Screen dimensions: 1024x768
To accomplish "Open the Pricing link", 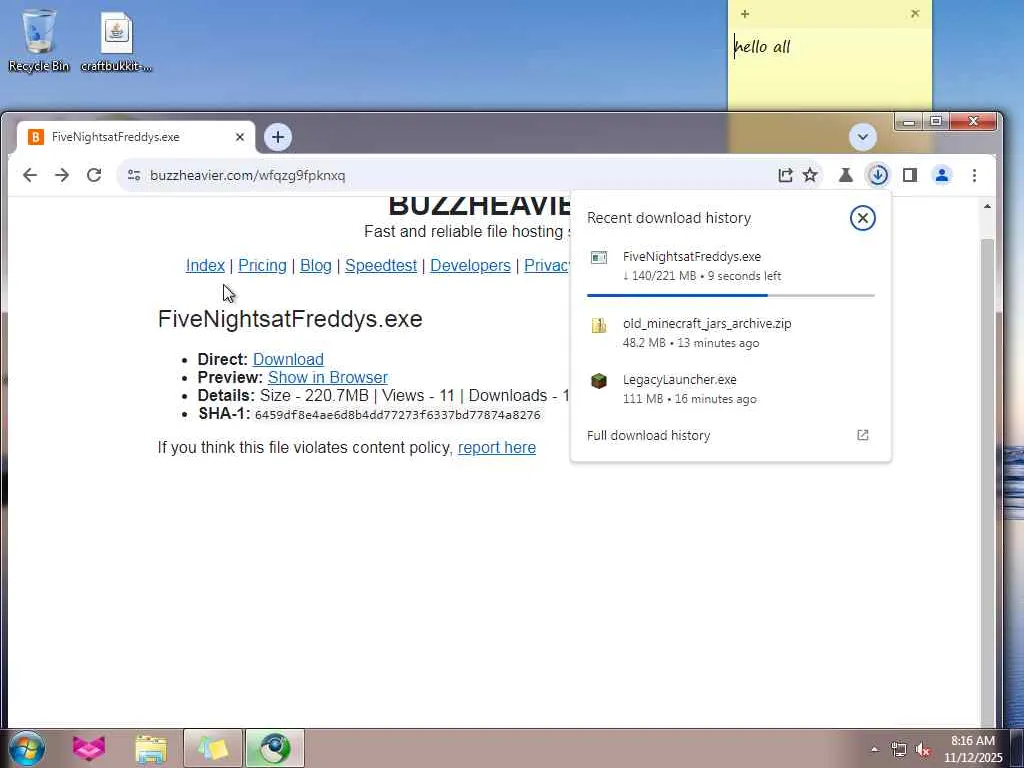I will pyautogui.click(x=262, y=266).
